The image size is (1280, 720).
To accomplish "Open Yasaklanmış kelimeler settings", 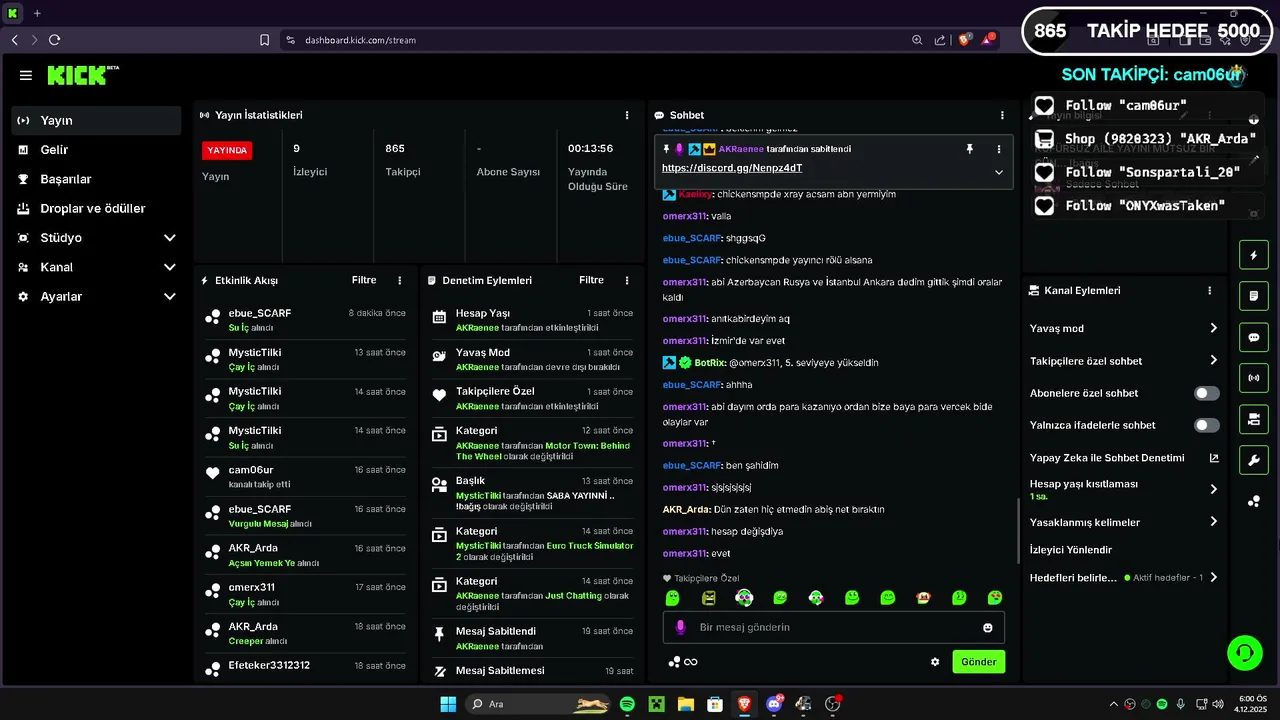I will tap(1124, 522).
